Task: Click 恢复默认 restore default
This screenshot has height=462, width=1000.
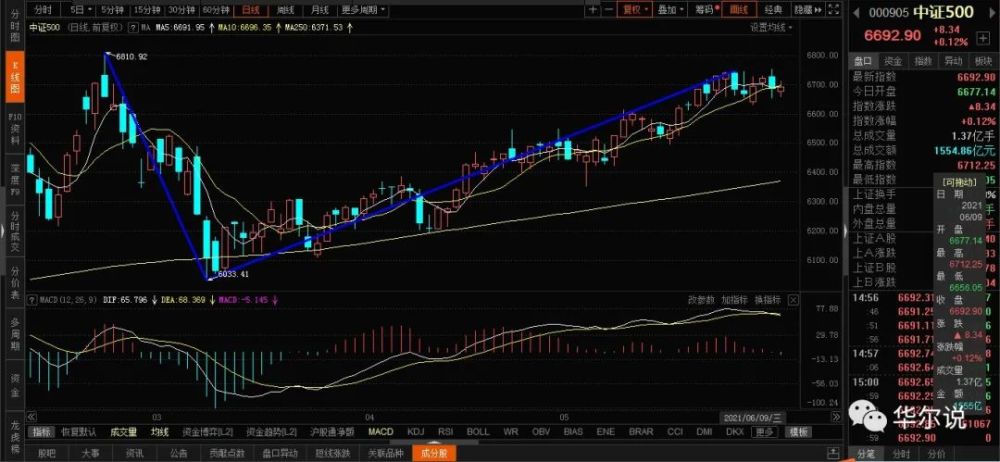Action: [78, 432]
